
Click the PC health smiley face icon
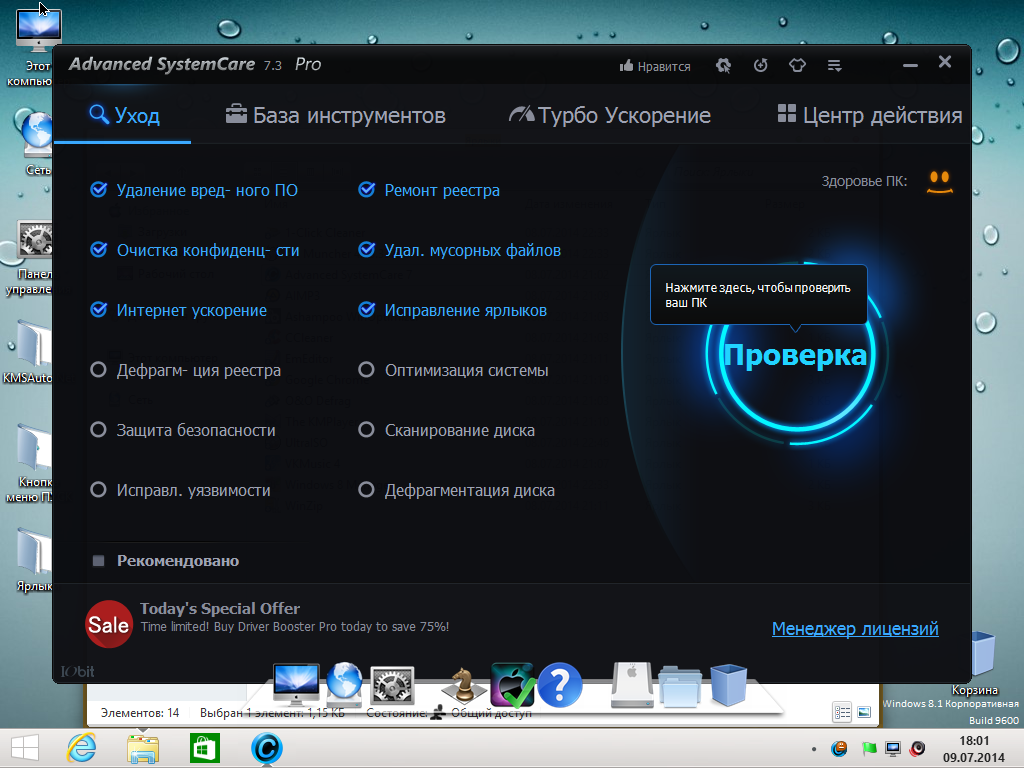tap(940, 182)
